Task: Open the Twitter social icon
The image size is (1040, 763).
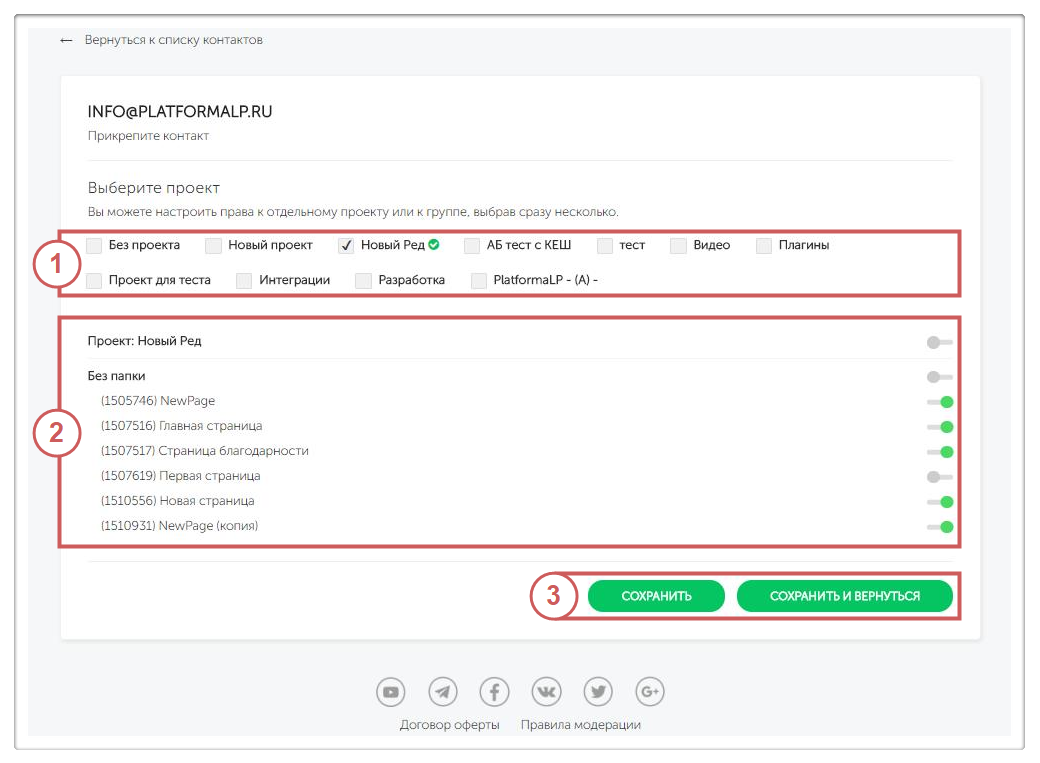Action: click(x=598, y=691)
